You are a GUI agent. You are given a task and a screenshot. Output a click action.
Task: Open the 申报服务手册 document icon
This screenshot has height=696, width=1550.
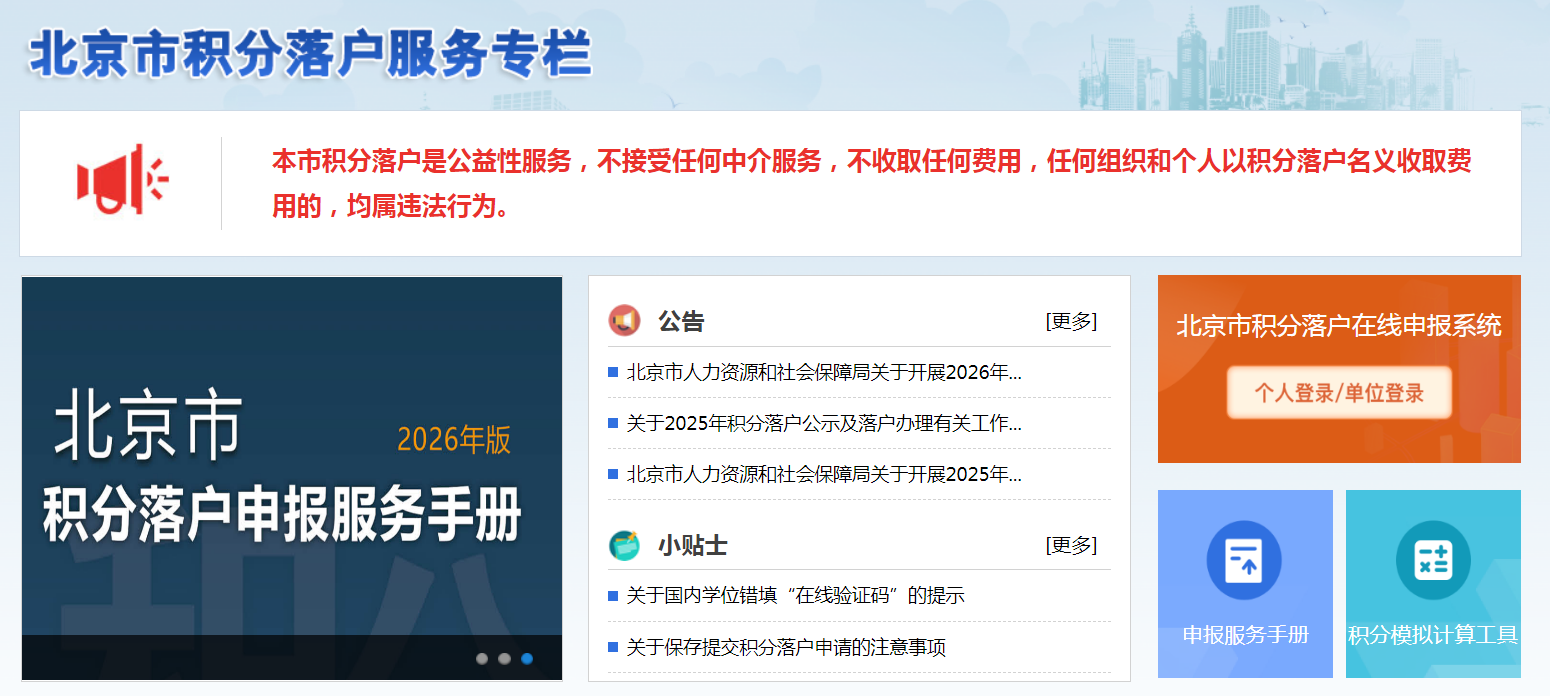coord(1244,560)
